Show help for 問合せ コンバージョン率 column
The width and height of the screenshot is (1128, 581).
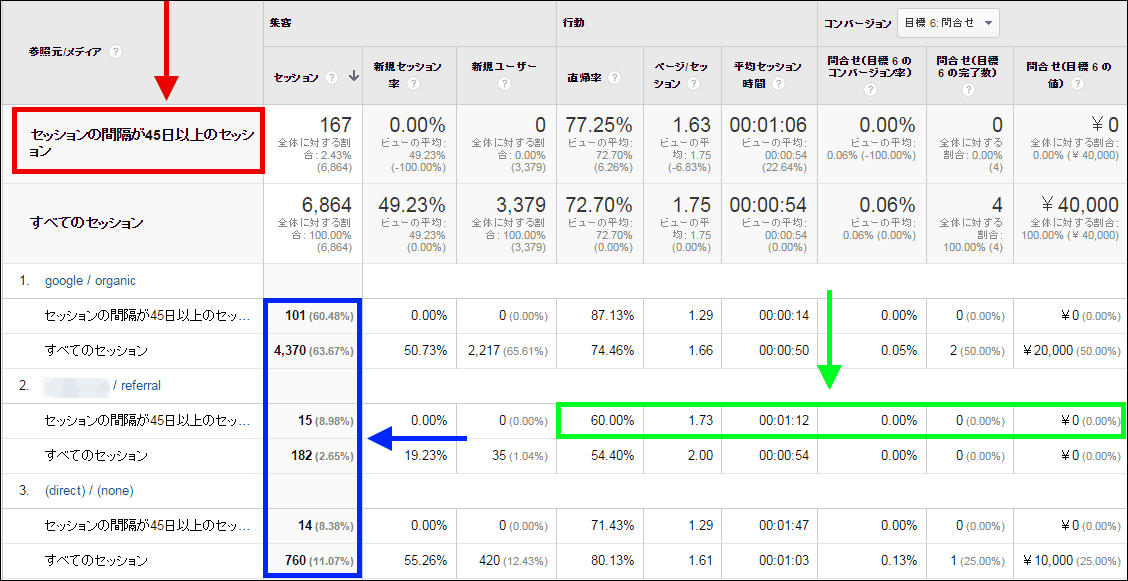868,90
